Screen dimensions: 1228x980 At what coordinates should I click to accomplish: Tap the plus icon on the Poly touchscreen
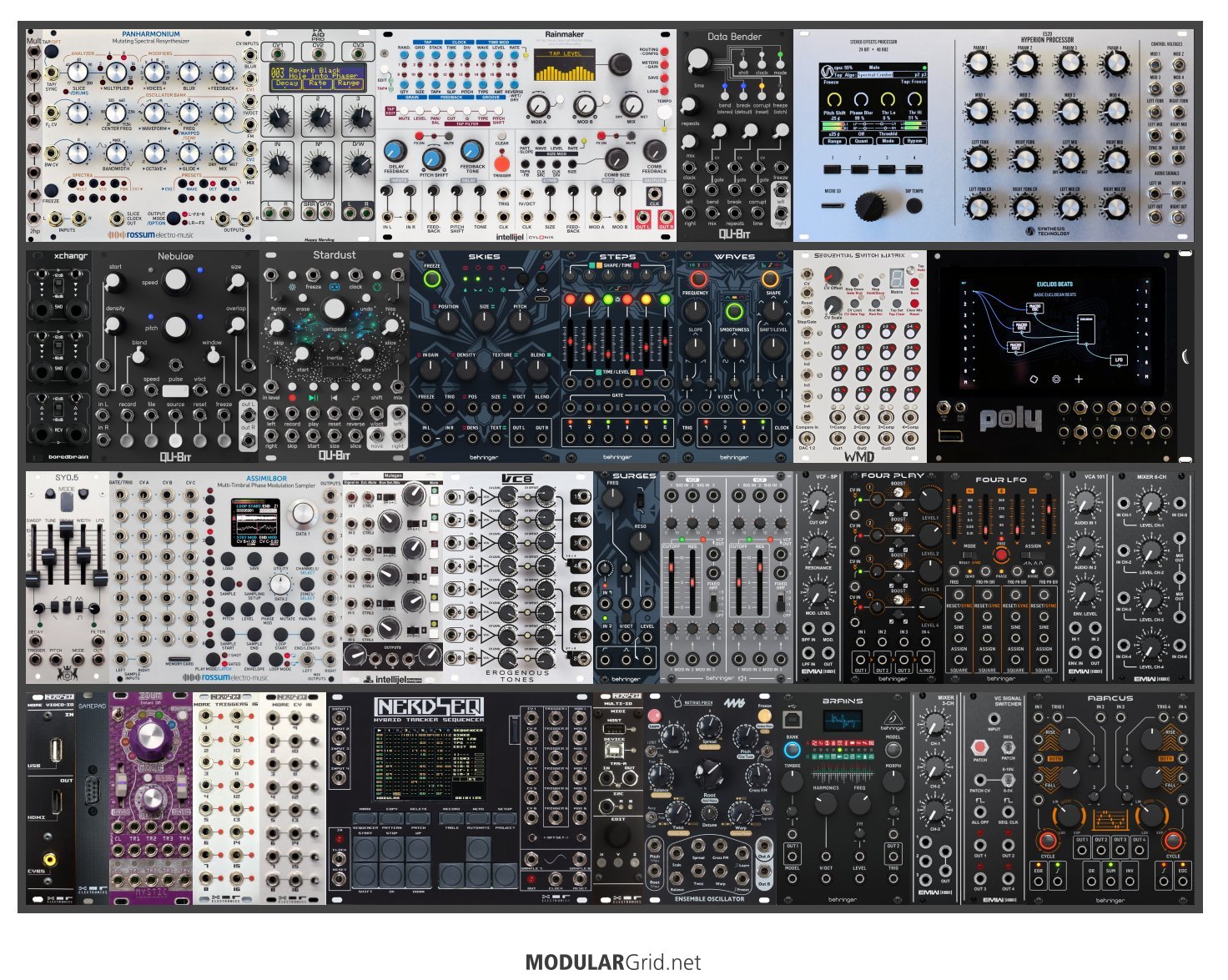pos(1079,379)
